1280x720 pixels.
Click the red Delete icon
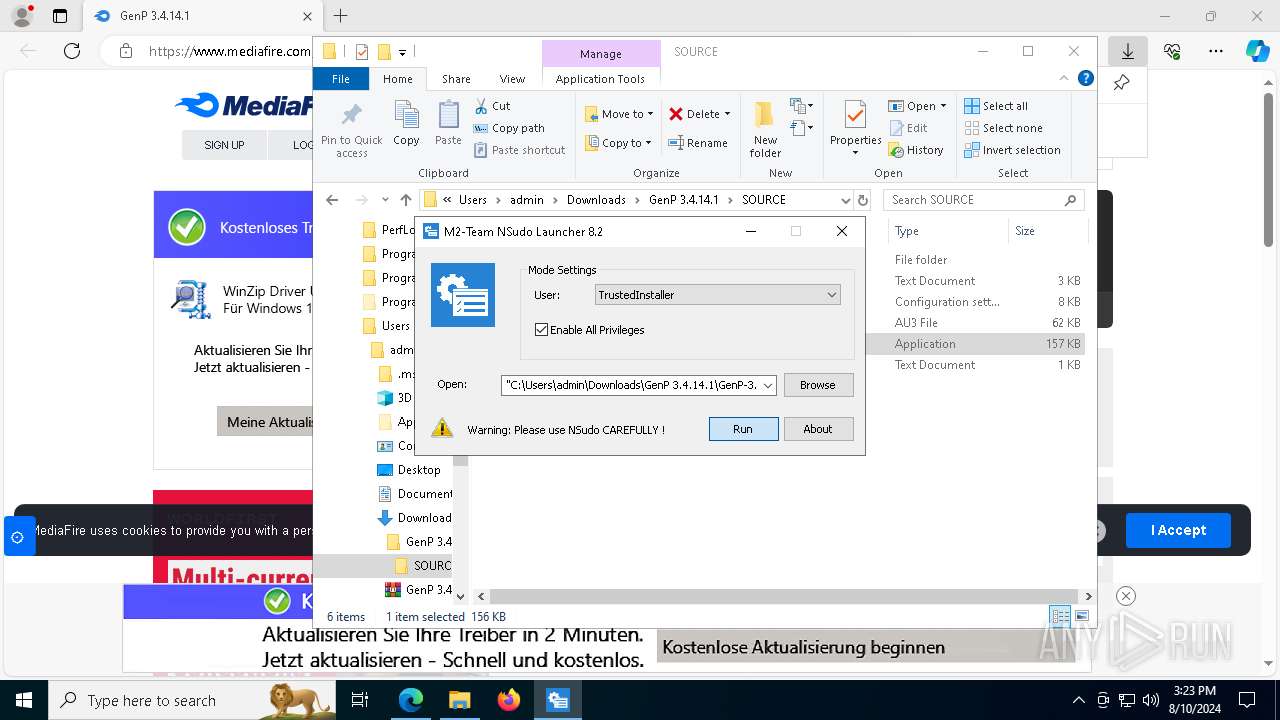676,114
